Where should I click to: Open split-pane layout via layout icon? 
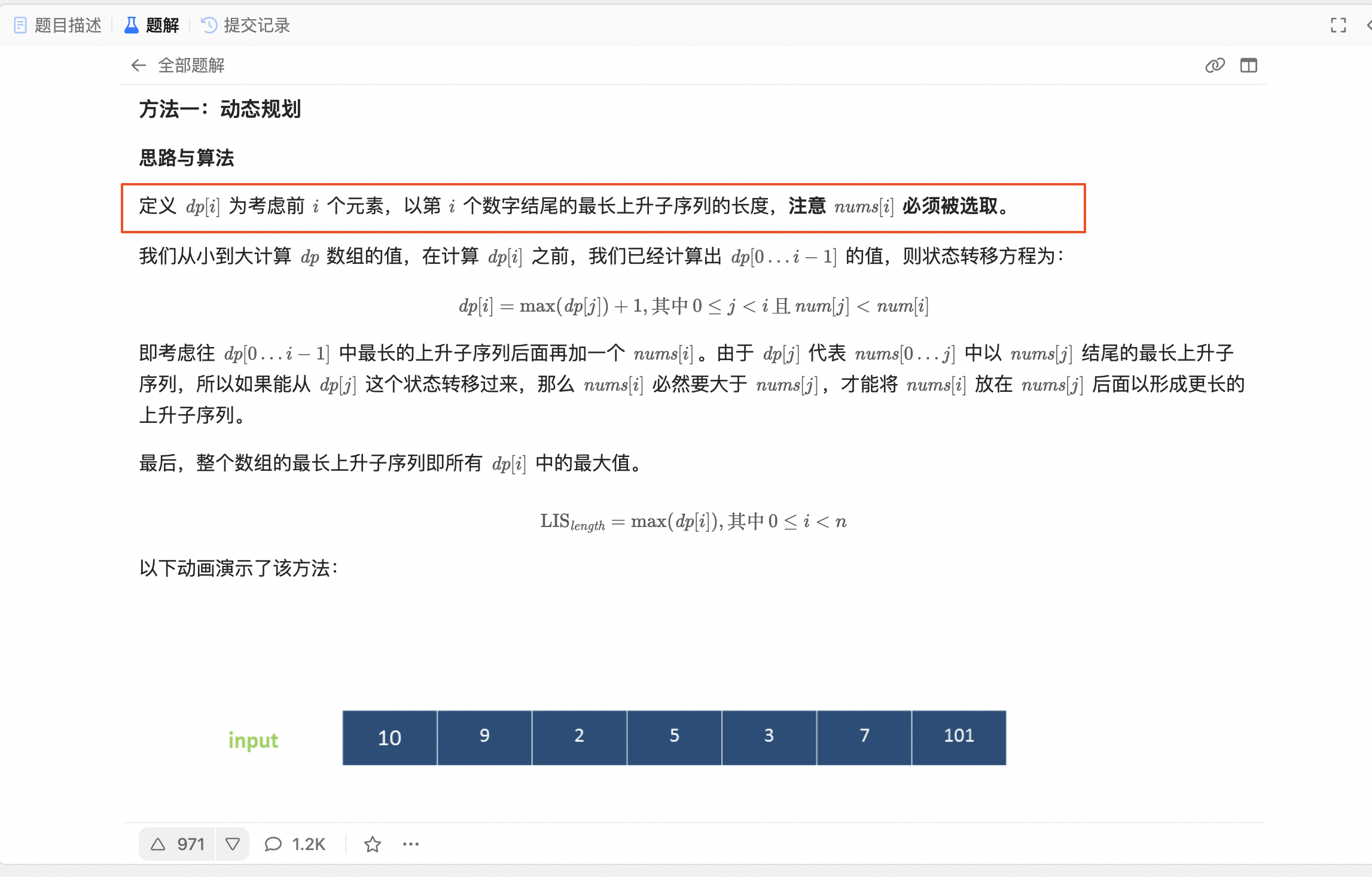coord(1249,66)
